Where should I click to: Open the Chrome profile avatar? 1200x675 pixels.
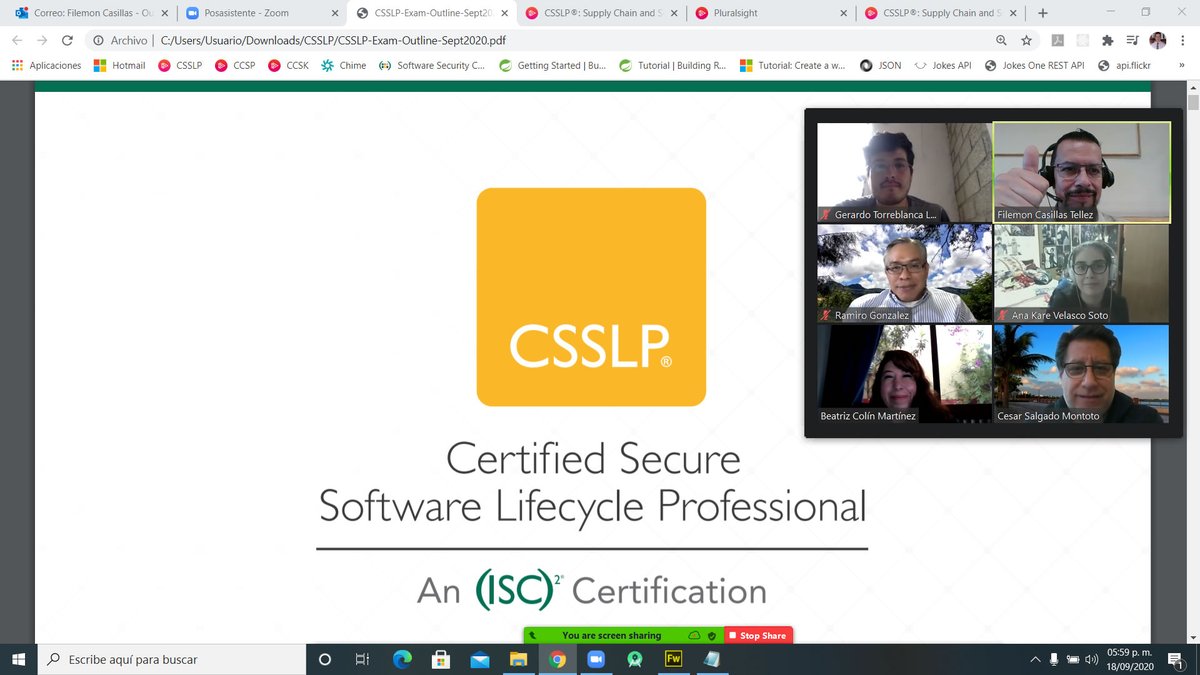tap(1157, 40)
